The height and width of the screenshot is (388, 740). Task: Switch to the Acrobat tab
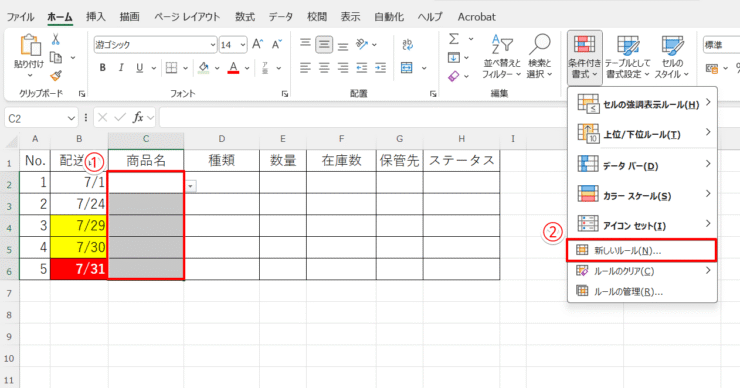click(477, 17)
